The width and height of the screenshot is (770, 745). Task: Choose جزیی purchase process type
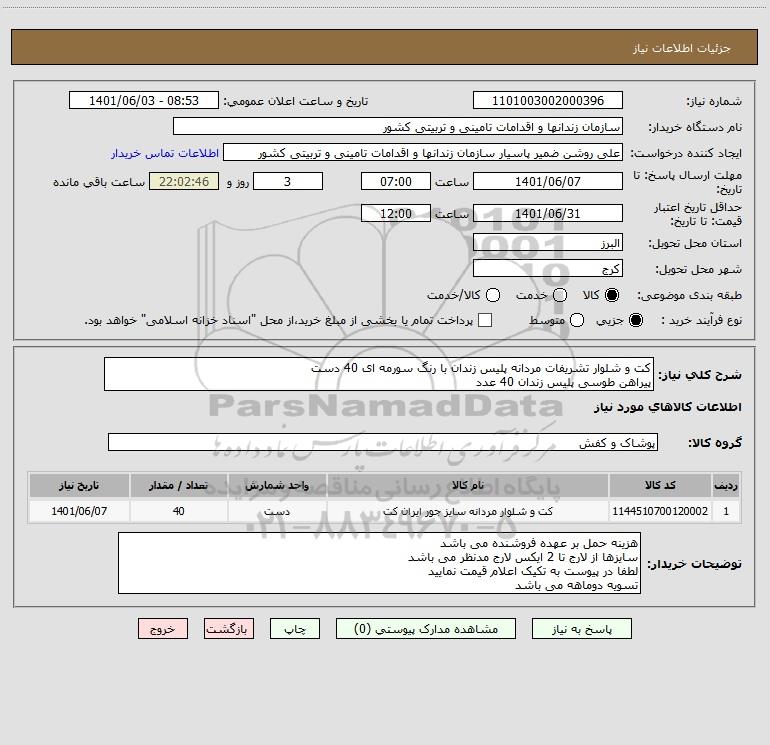(x=635, y=320)
